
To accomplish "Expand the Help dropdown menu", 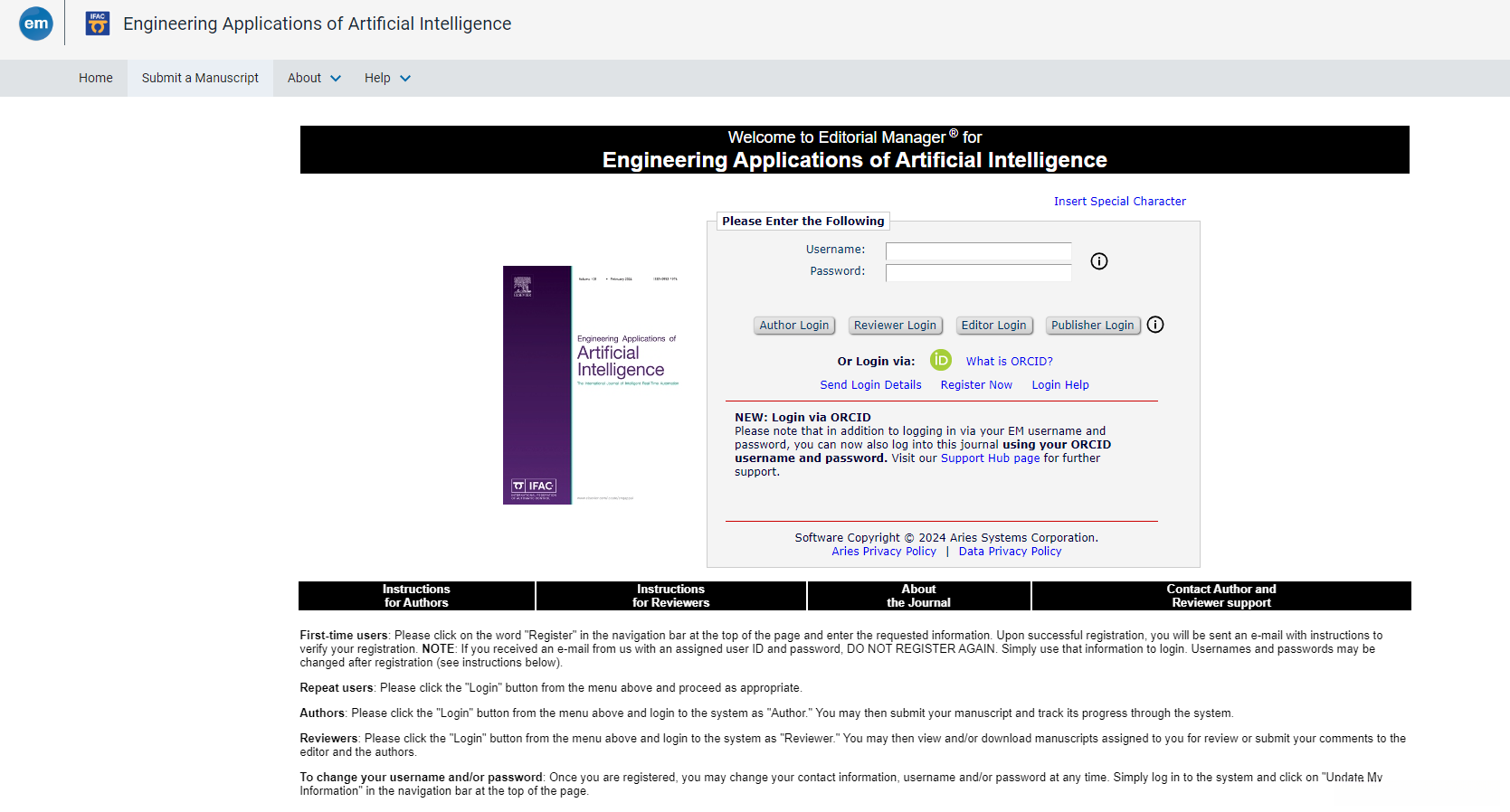I will [x=387, y=78].
